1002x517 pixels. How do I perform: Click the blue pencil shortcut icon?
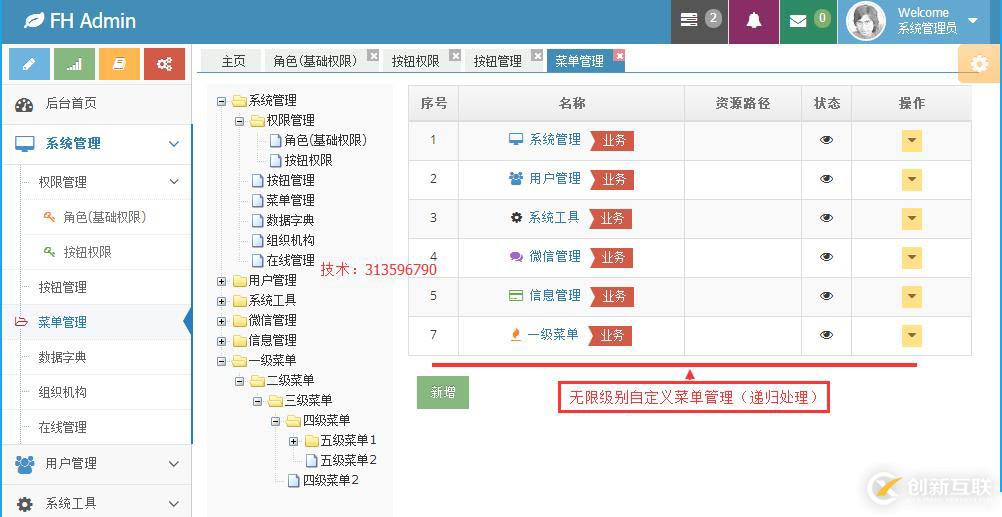click(29, 64)
